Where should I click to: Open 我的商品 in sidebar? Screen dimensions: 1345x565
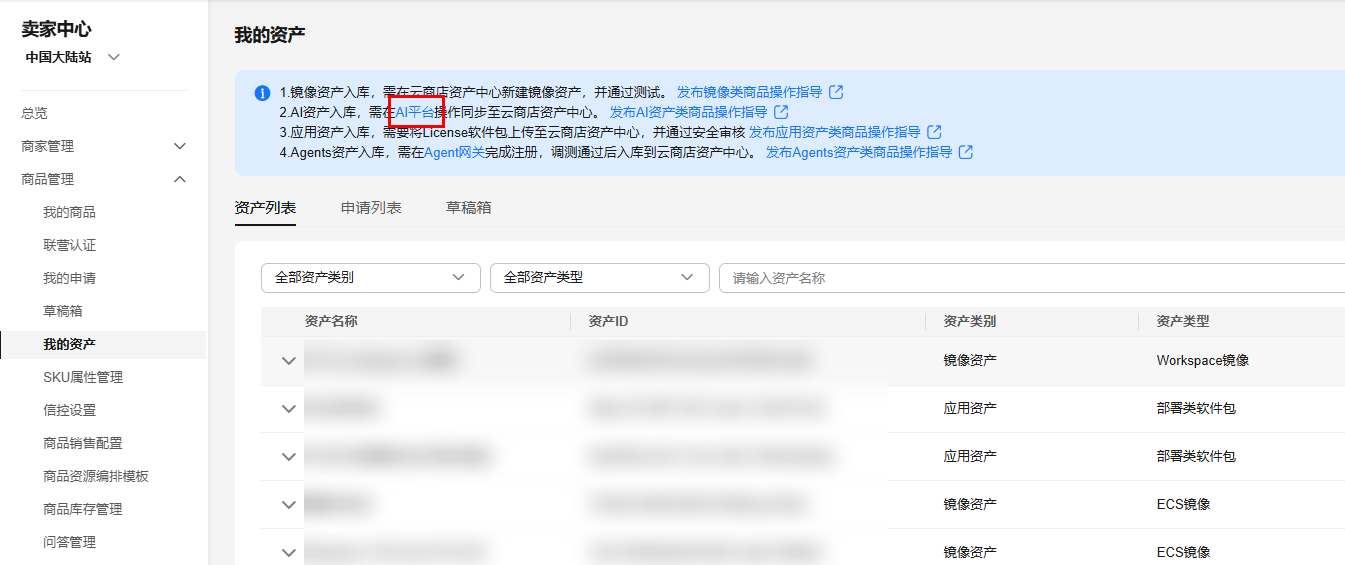point(69,212)
